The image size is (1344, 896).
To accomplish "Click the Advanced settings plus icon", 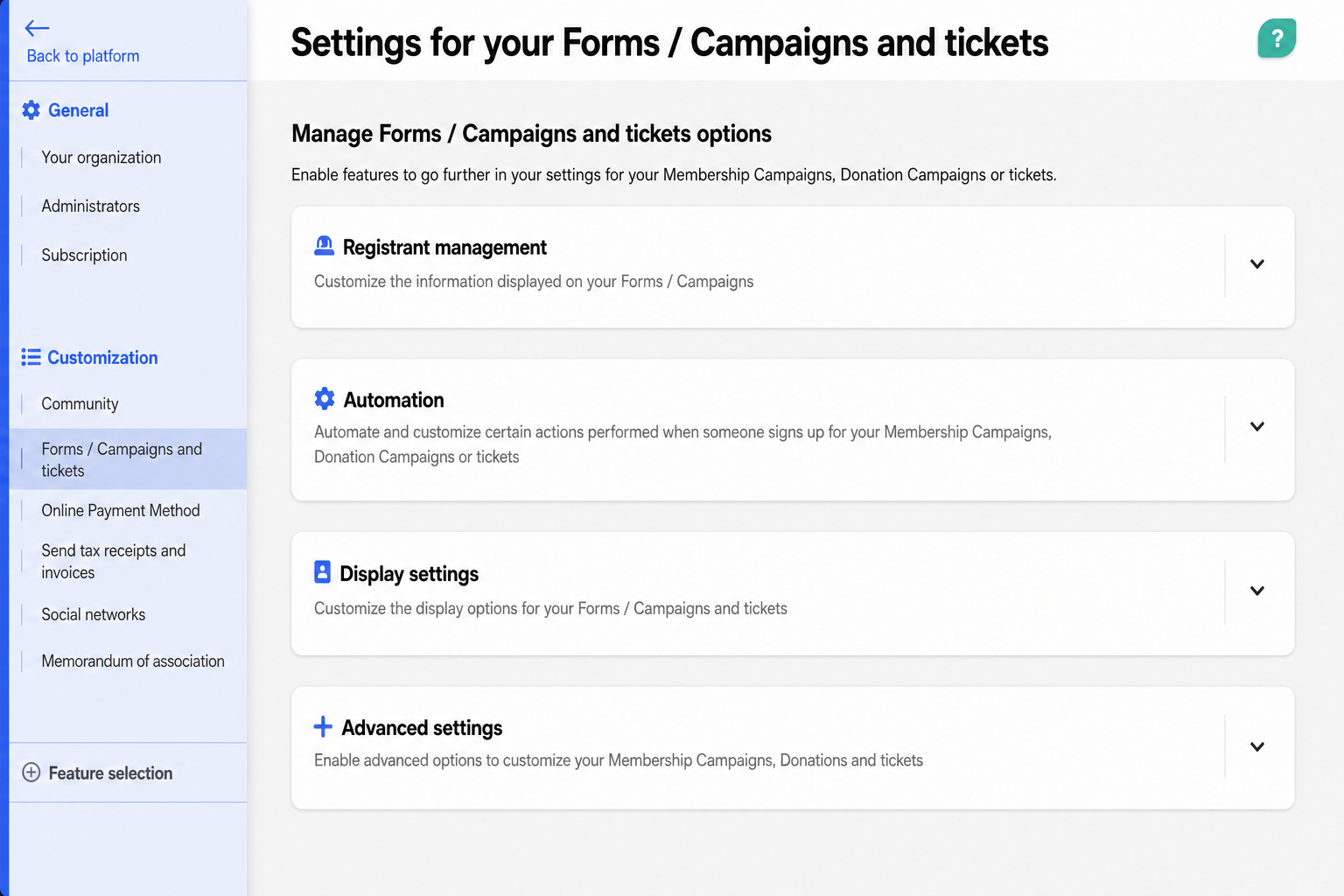I will click(323, 726).
